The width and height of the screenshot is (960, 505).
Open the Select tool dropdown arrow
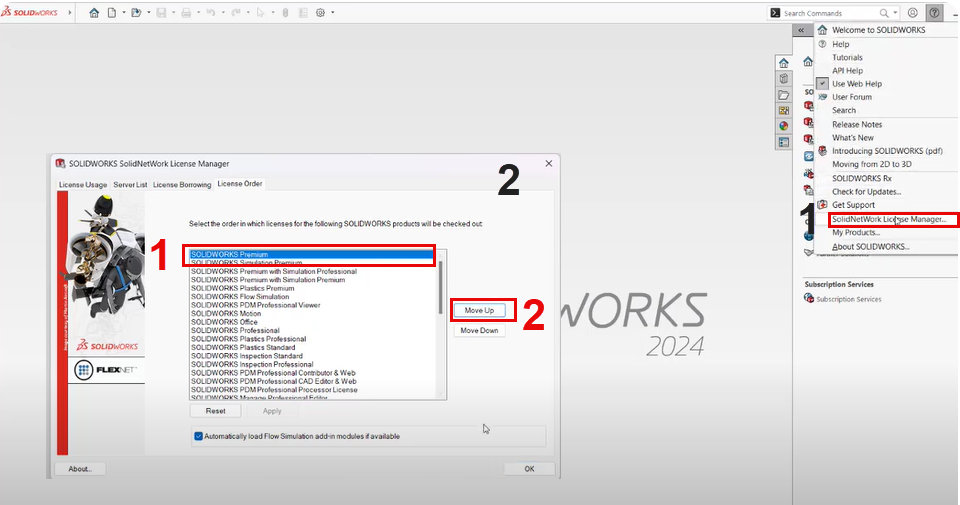273,13
